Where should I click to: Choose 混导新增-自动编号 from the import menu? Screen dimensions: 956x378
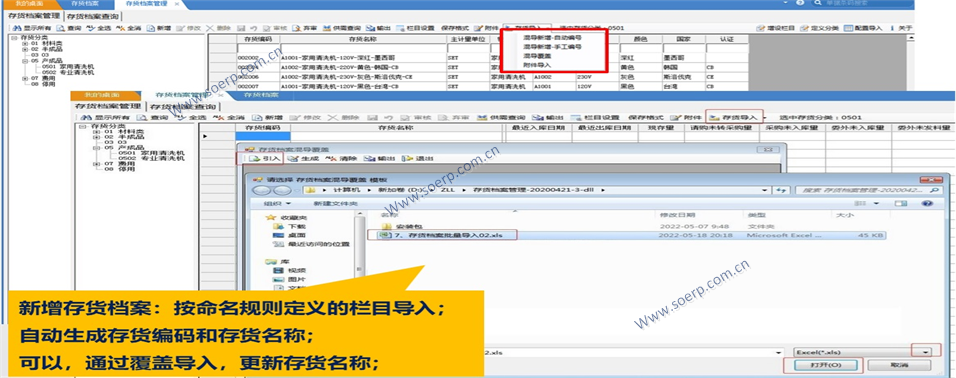tap(552, 37)
